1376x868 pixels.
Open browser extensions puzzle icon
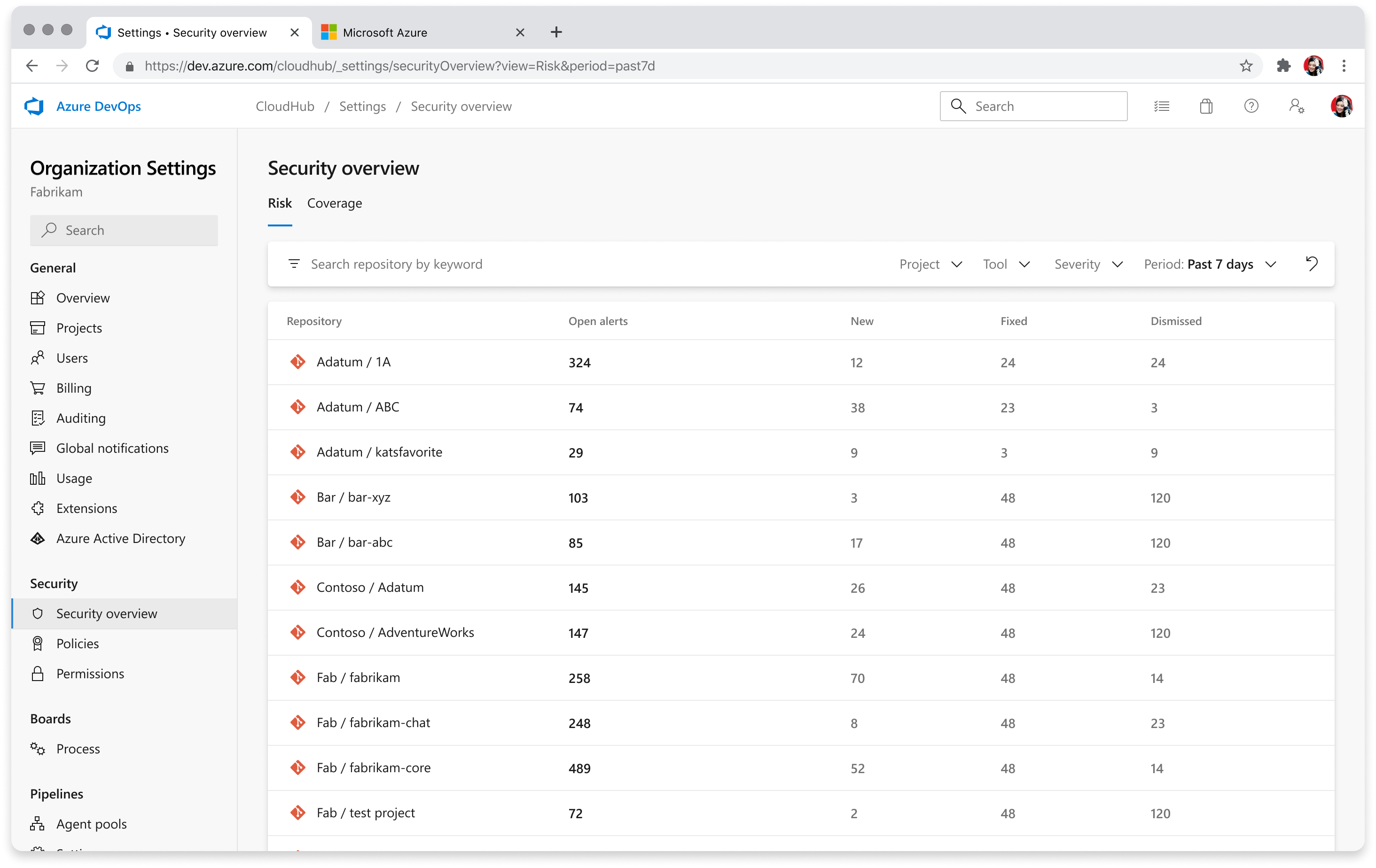(1283, 66)
